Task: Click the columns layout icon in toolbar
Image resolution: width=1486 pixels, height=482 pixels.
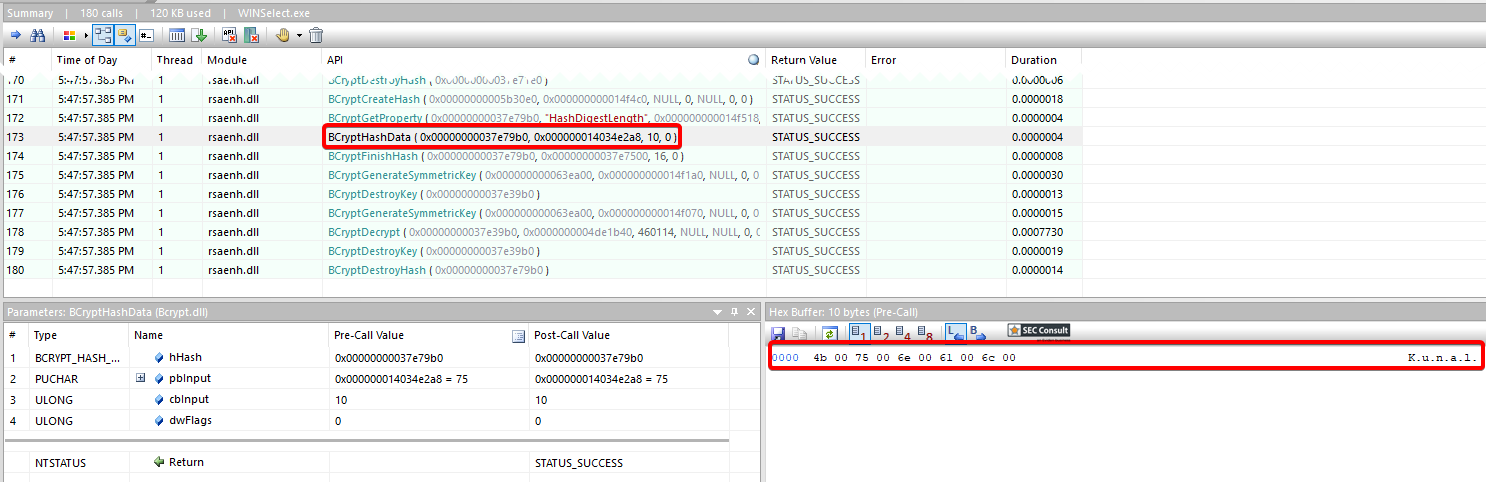Action: (x=177, y=35)
